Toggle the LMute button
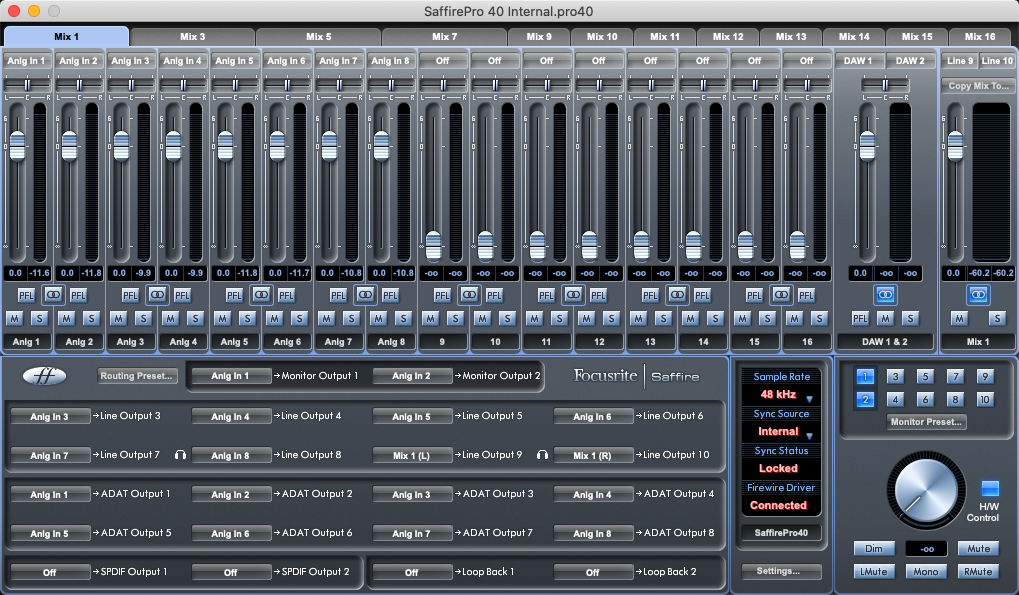 pyautogui.click(x=873, y=572)
